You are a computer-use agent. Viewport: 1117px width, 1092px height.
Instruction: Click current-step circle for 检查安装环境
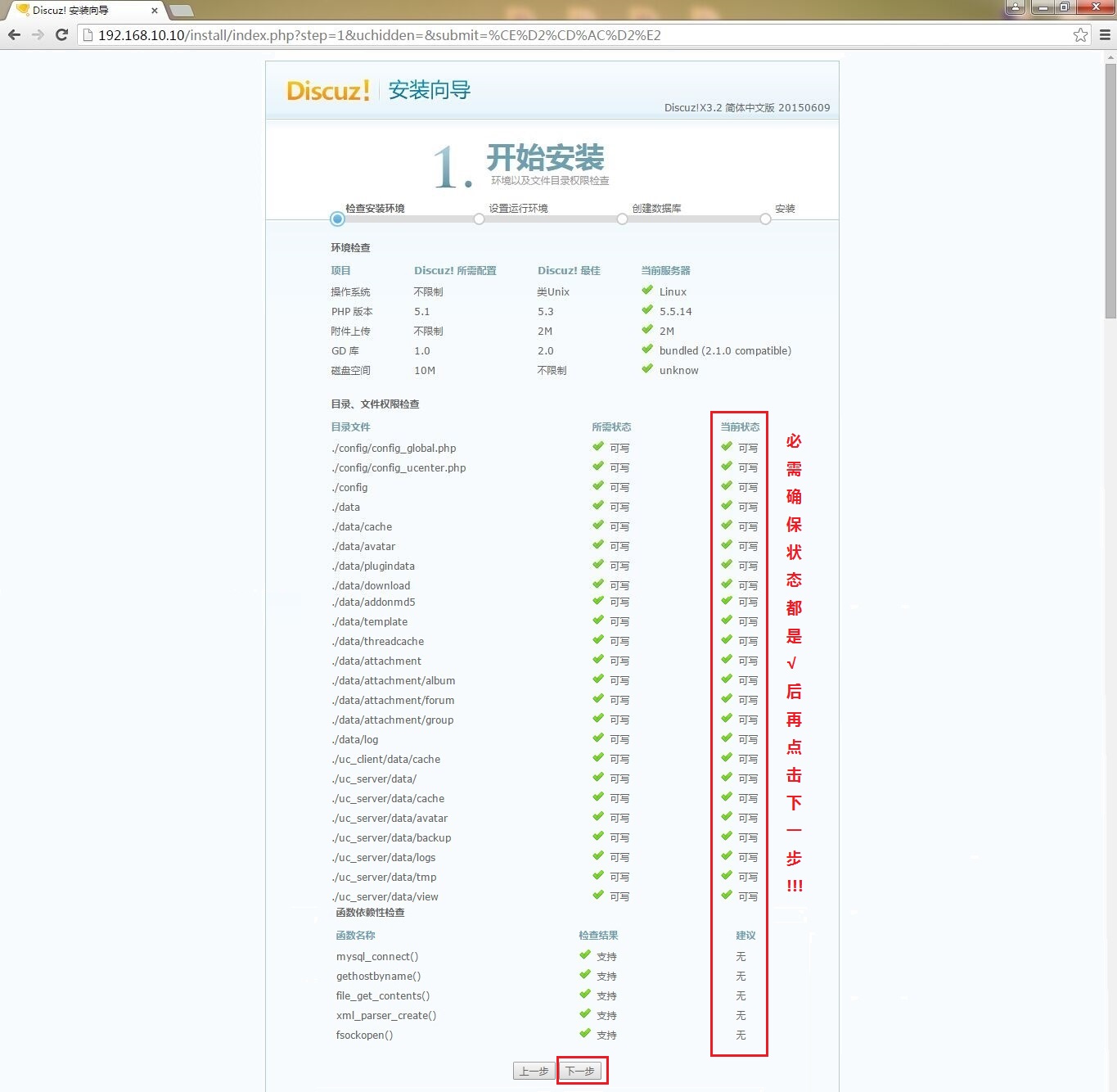coord(337,219)
